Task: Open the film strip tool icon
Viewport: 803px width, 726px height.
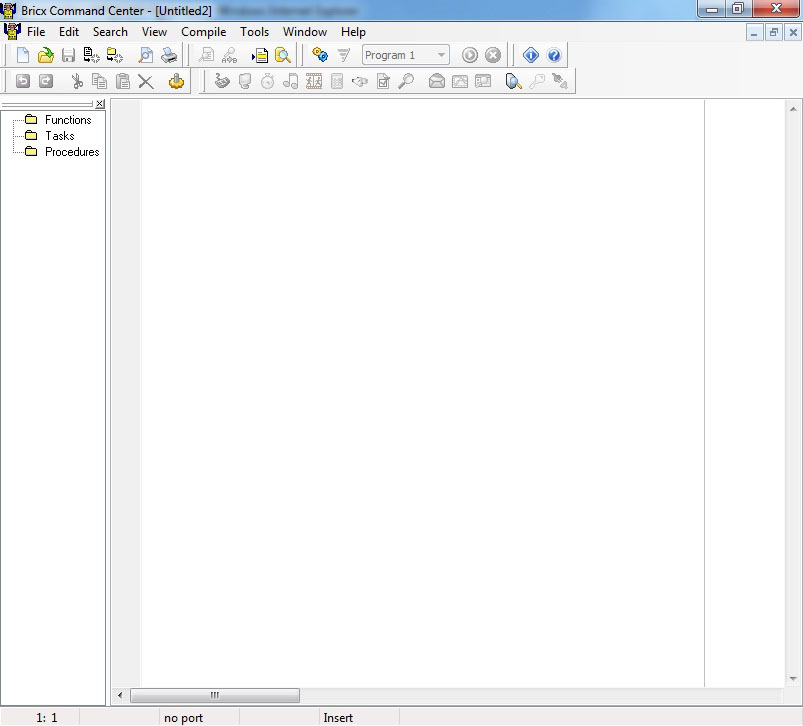Action: (314, 81)
